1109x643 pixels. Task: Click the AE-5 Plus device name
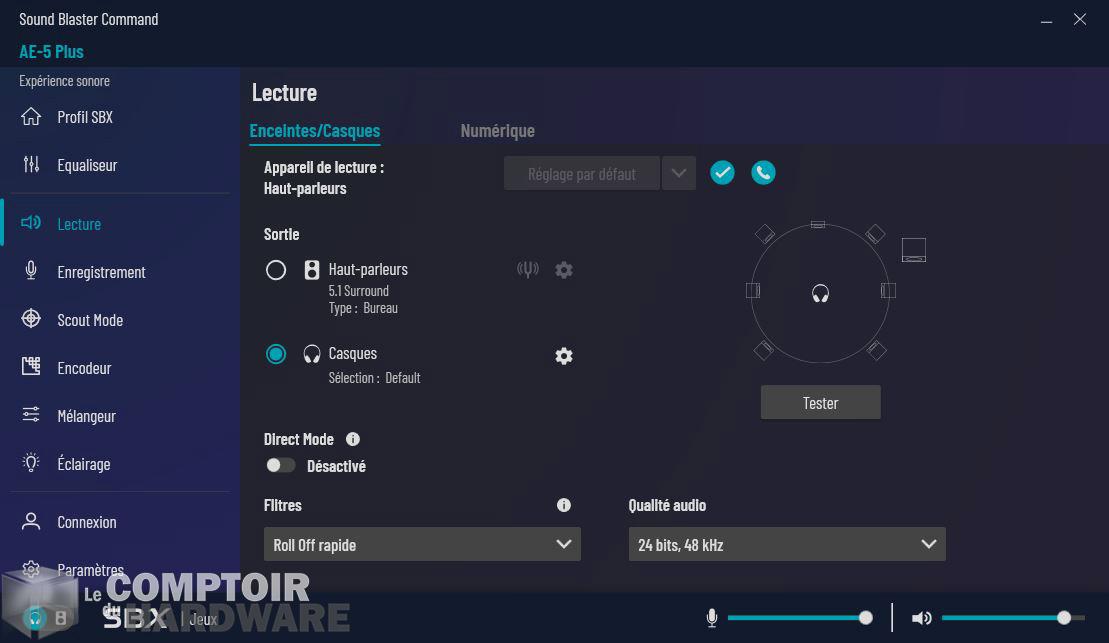click(51, 52)
